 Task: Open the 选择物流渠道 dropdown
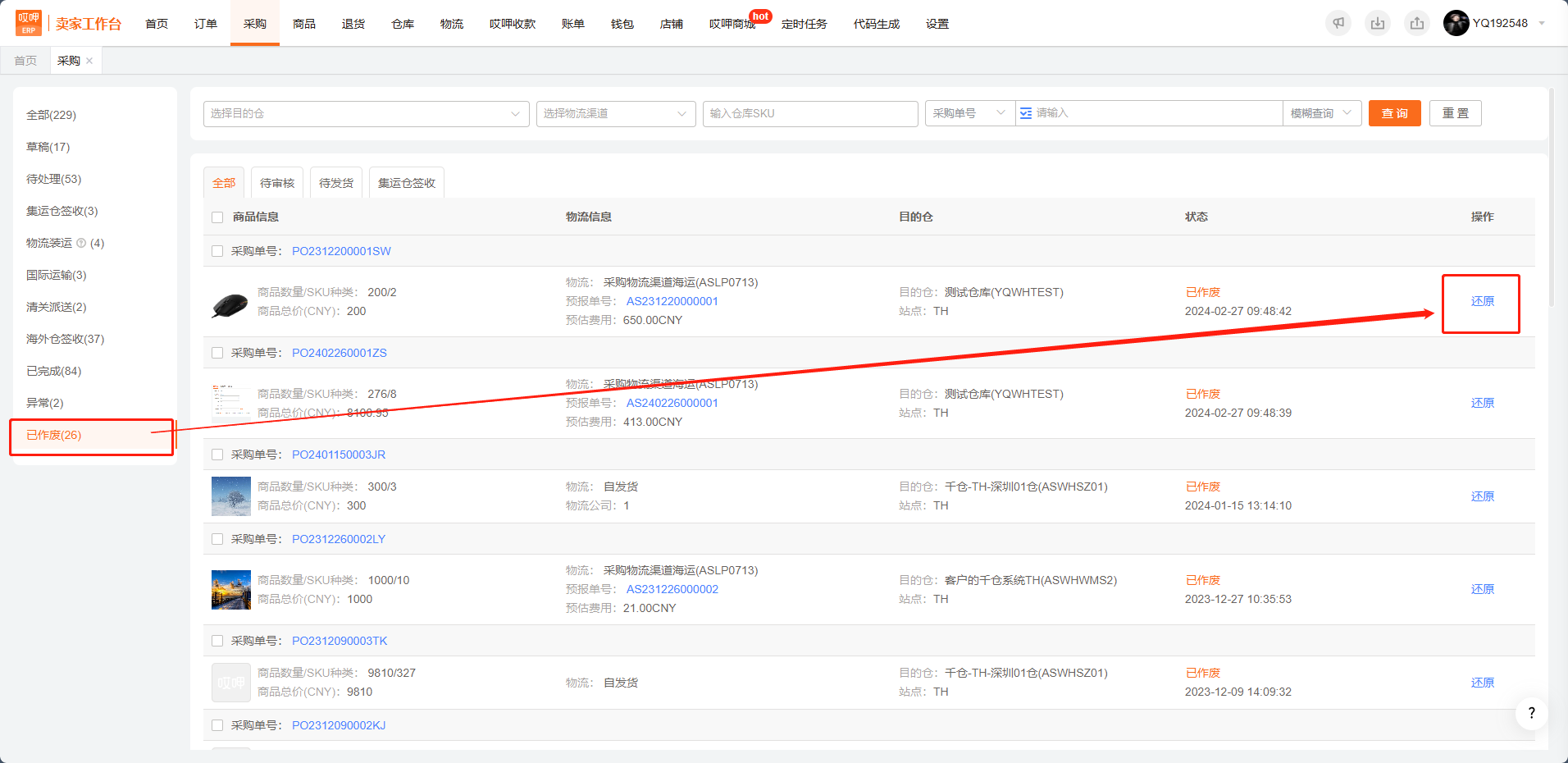point(615,113)
